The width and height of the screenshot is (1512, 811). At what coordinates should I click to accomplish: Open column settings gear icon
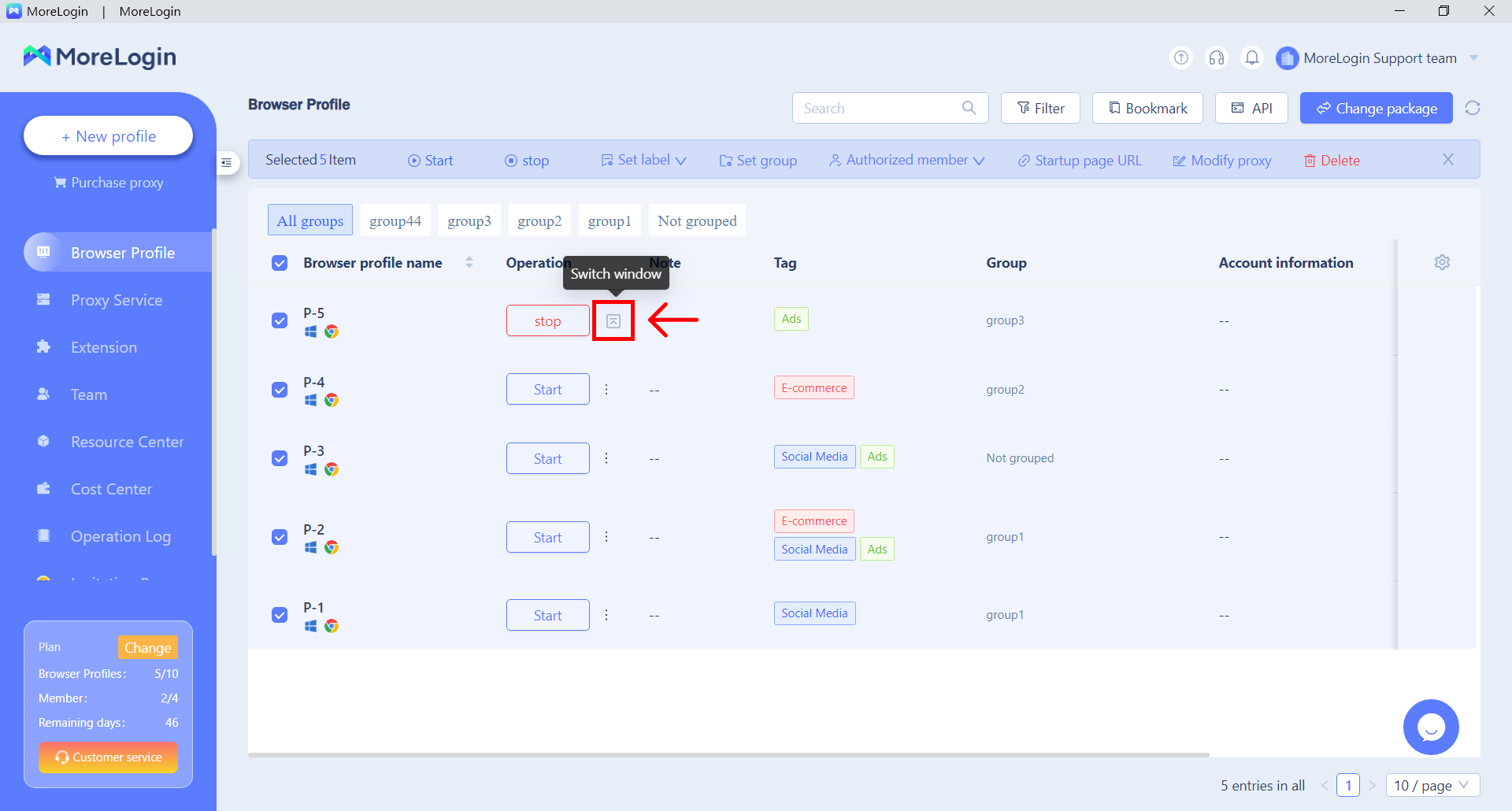click(x=1442, y=262)
